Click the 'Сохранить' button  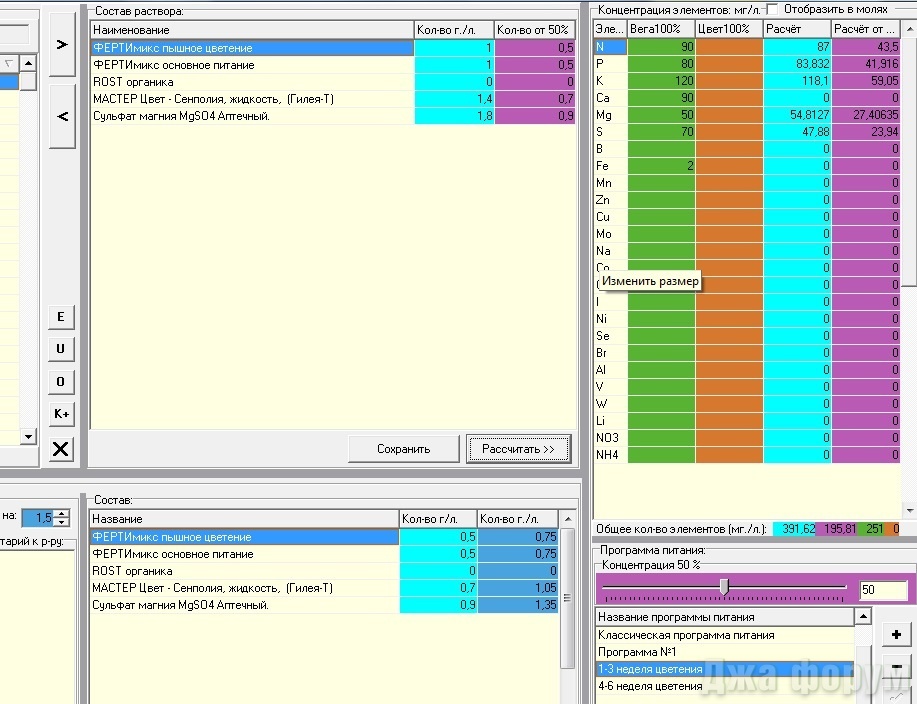point(403,449)
